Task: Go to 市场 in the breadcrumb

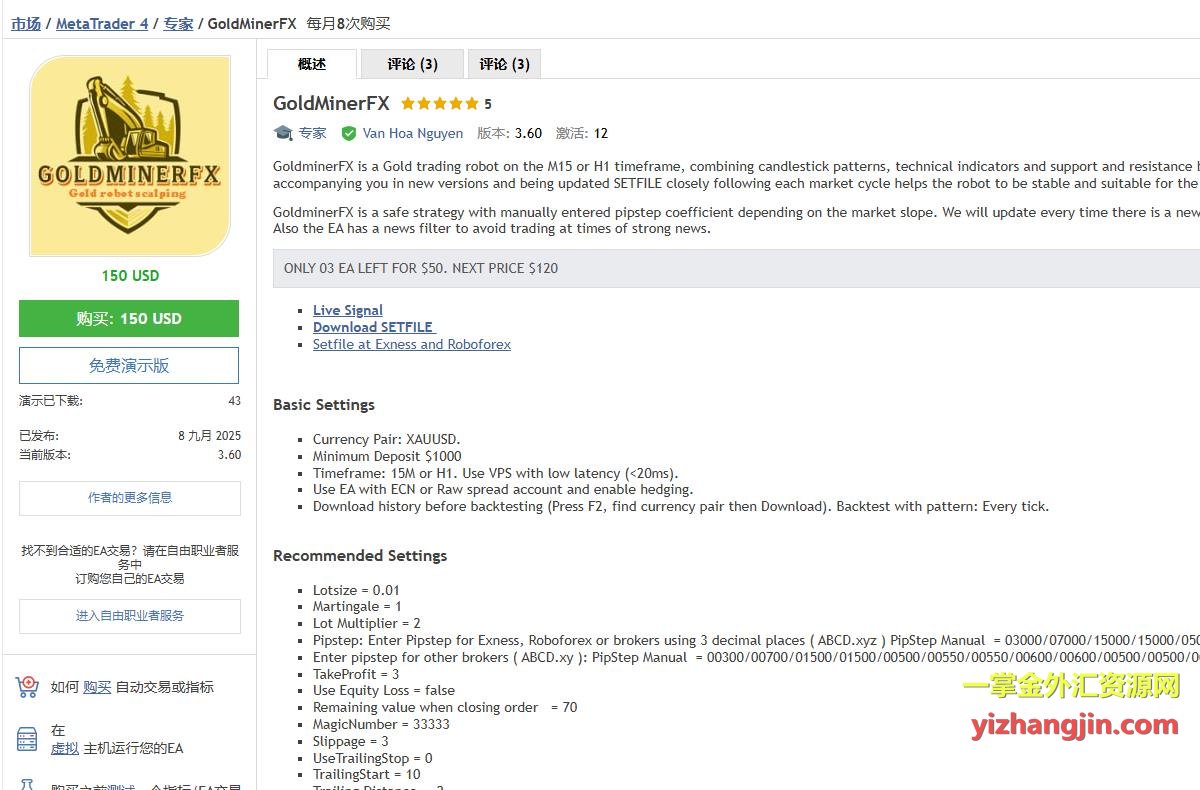Action: (26, 23)
